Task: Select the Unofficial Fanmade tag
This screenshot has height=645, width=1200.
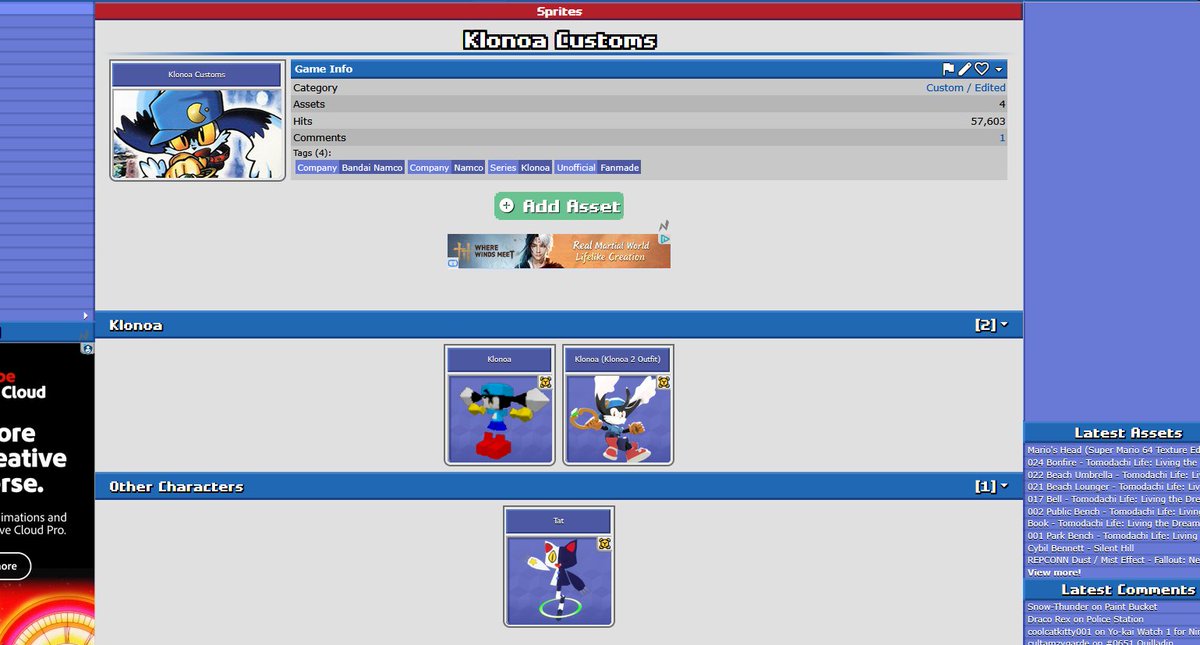Action: coord(598,168)
